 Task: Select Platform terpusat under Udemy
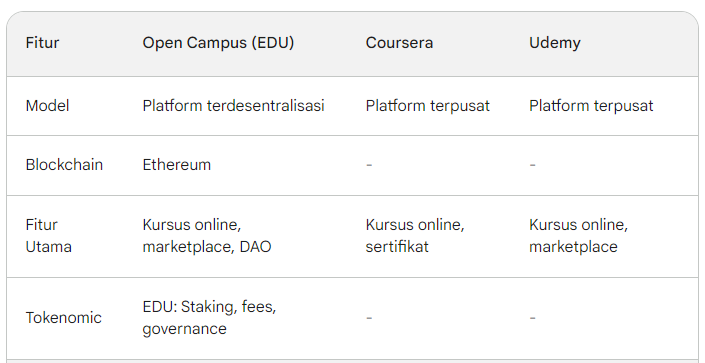[591, 106]
